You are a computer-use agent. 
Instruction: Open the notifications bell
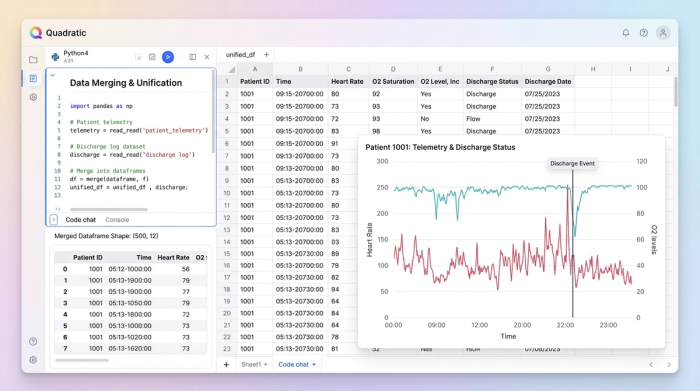pos(625,33)
